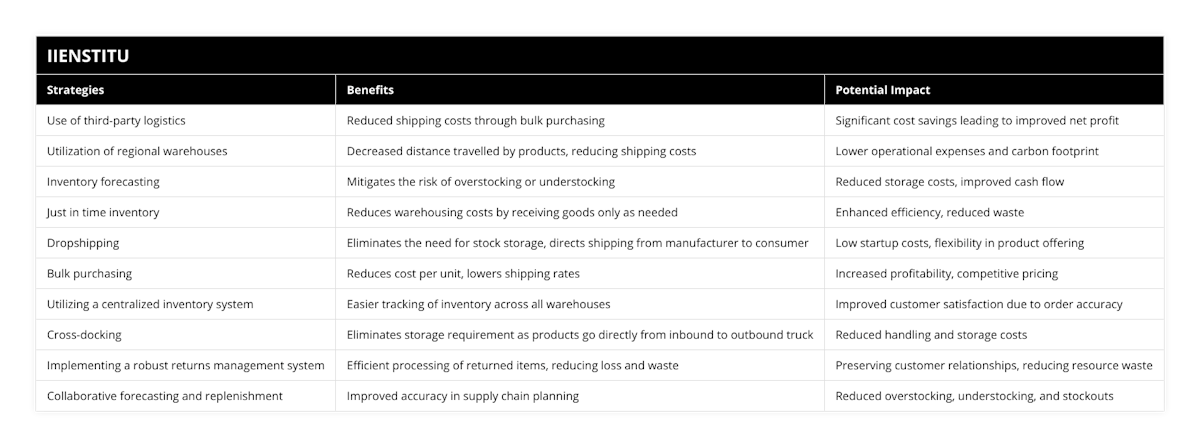The height and width of the screenshot is (447, 1200).
Task: Click 'Implementing a robust returns management system' cell
Action: pyautogui.click(x=186, y=365)
